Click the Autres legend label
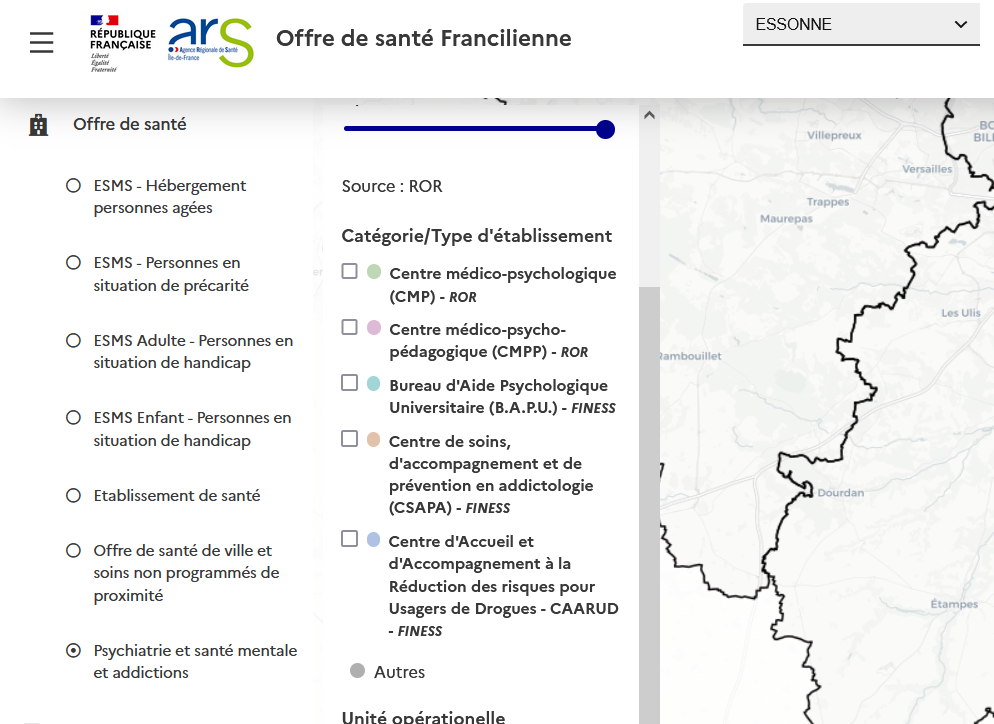The height and width of the screenshot is (724, 994). (399, 672)
